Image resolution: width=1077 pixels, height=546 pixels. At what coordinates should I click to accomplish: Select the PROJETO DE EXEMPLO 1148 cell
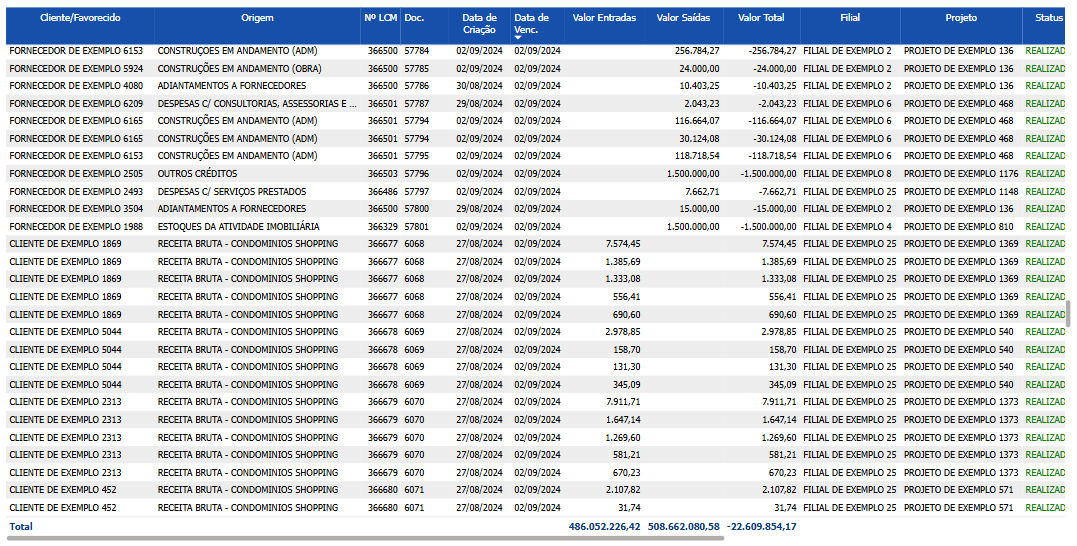(960, 192)
